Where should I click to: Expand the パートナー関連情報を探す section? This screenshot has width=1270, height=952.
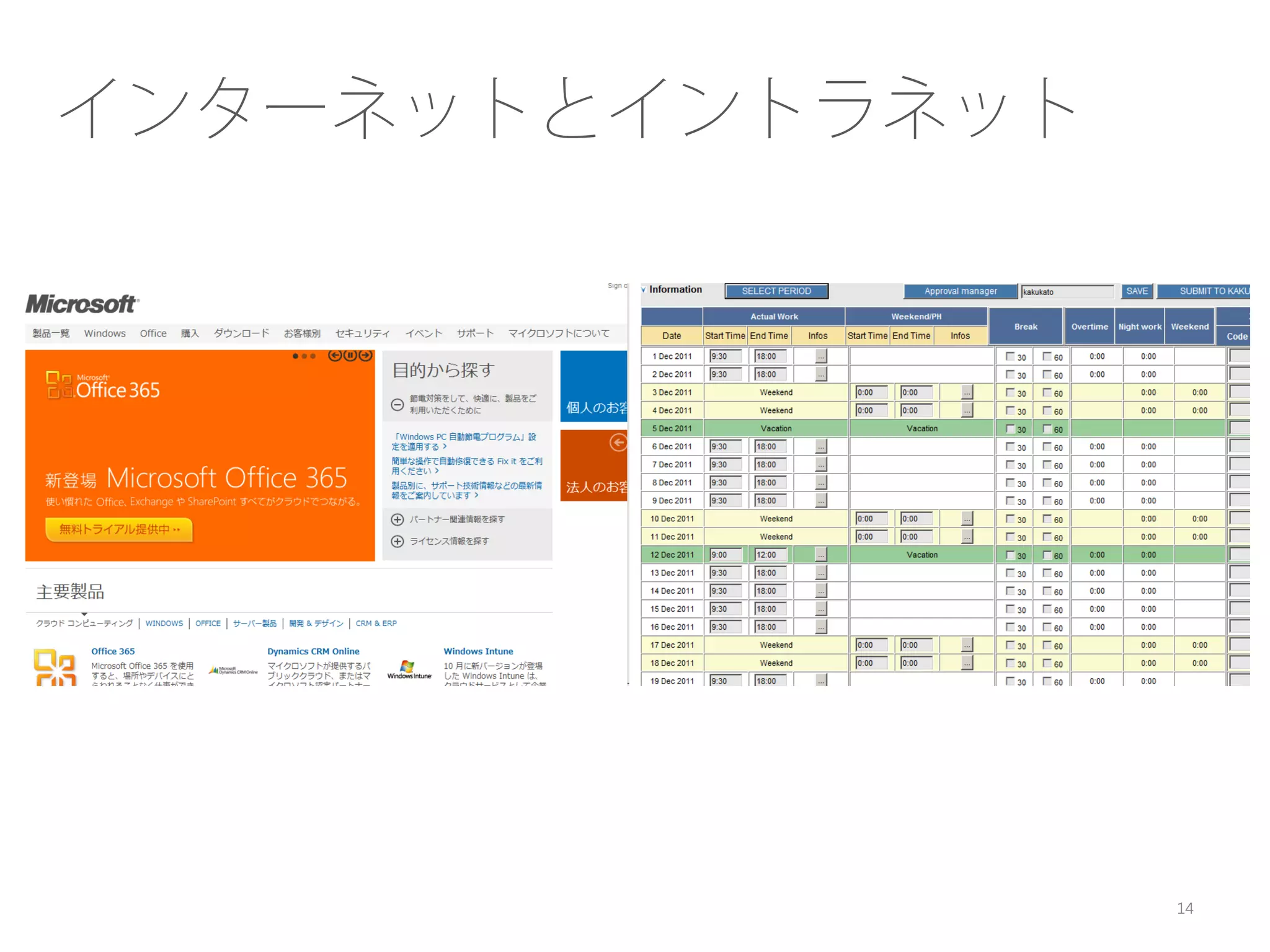pyautogui.click(x=397, y=519)
